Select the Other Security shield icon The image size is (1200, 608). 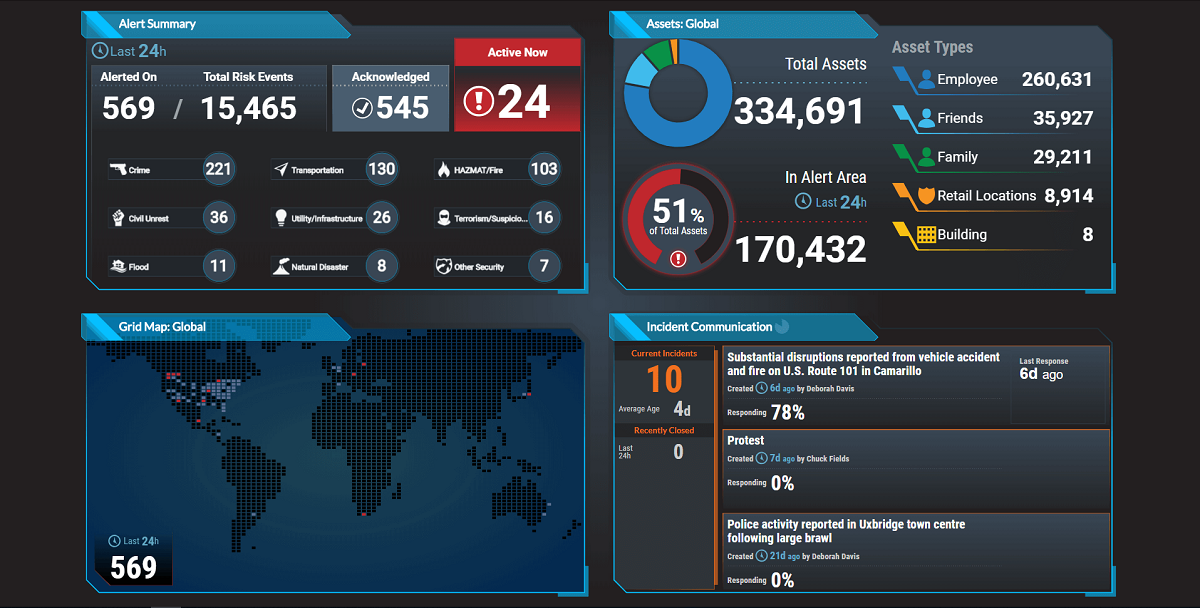pyautogui.click(x=444, y=267)
